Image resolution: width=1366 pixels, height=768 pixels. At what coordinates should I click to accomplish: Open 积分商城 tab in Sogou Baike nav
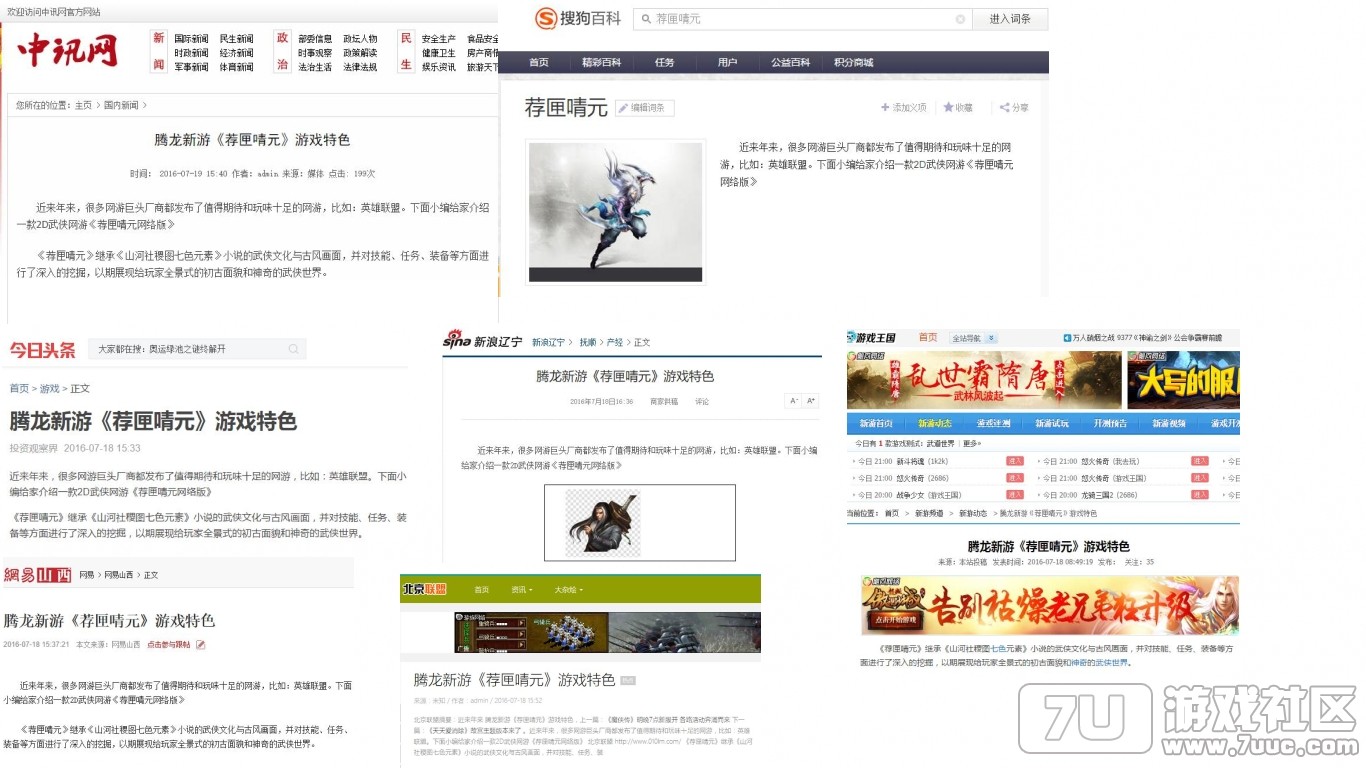pos(853,62)
